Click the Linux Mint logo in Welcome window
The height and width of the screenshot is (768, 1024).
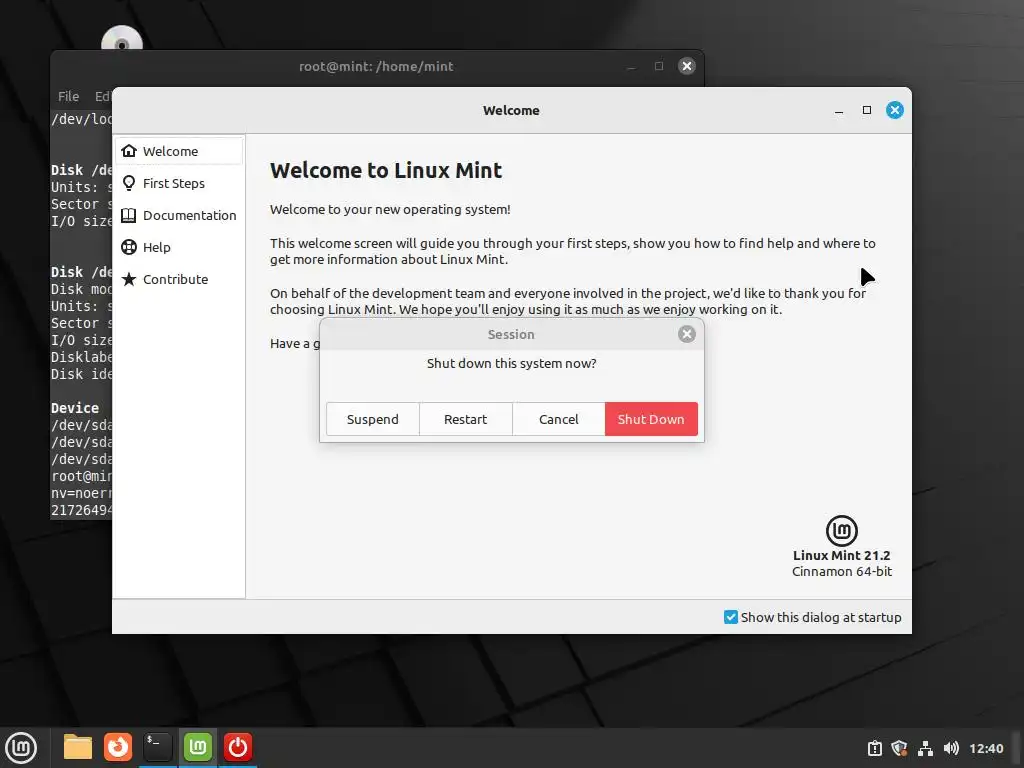coord(842,531)
